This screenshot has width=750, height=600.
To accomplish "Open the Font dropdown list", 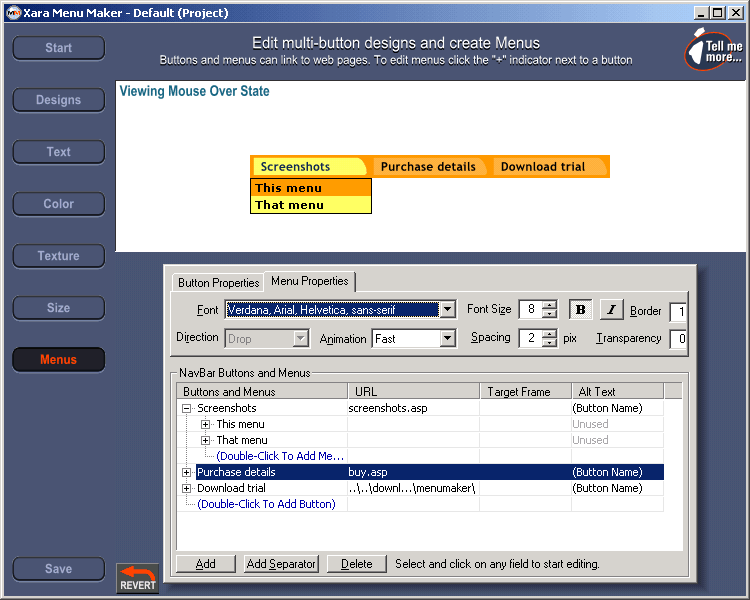I will point(447,310).
